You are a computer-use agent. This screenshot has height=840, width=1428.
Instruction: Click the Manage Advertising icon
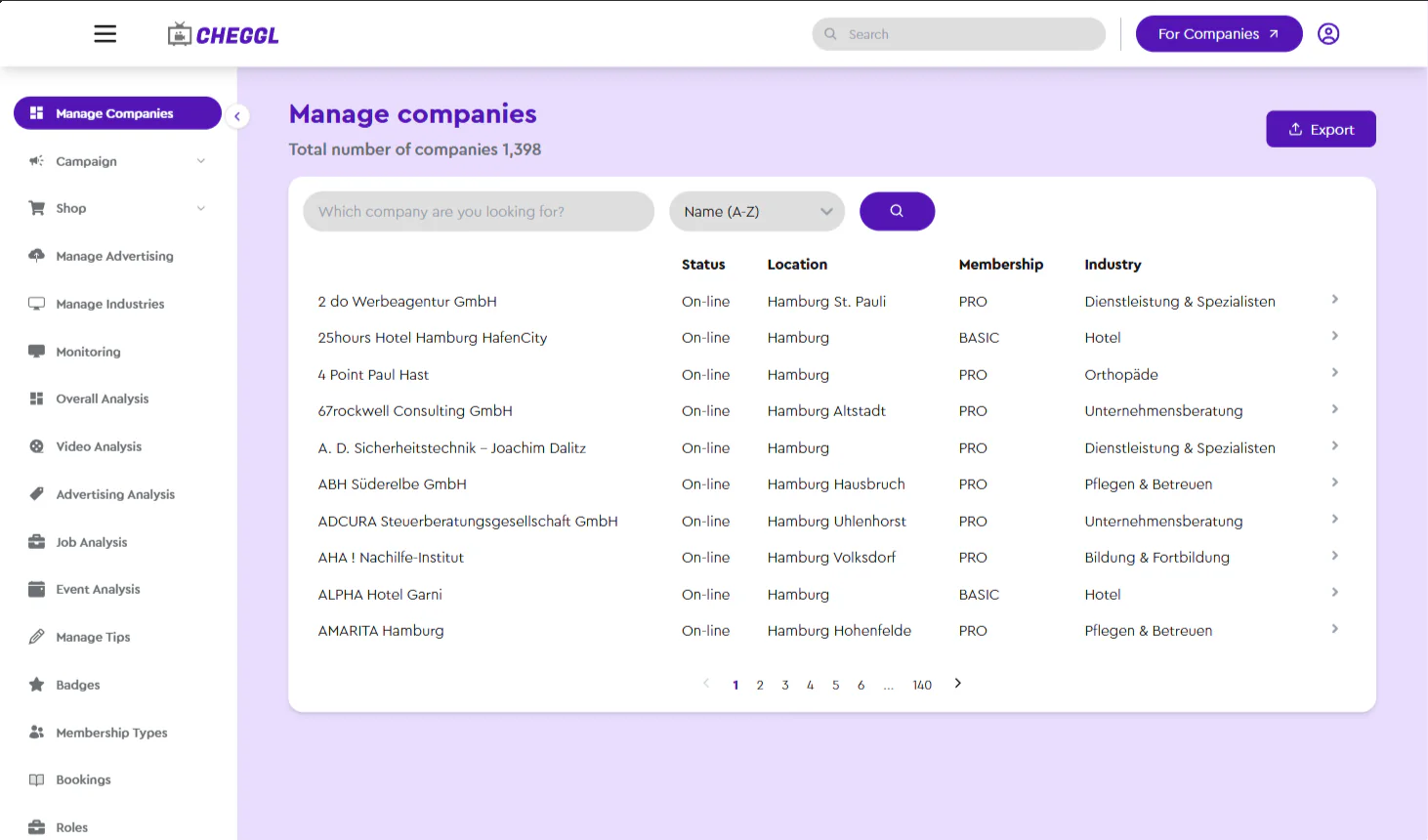(x=37, y=256)
